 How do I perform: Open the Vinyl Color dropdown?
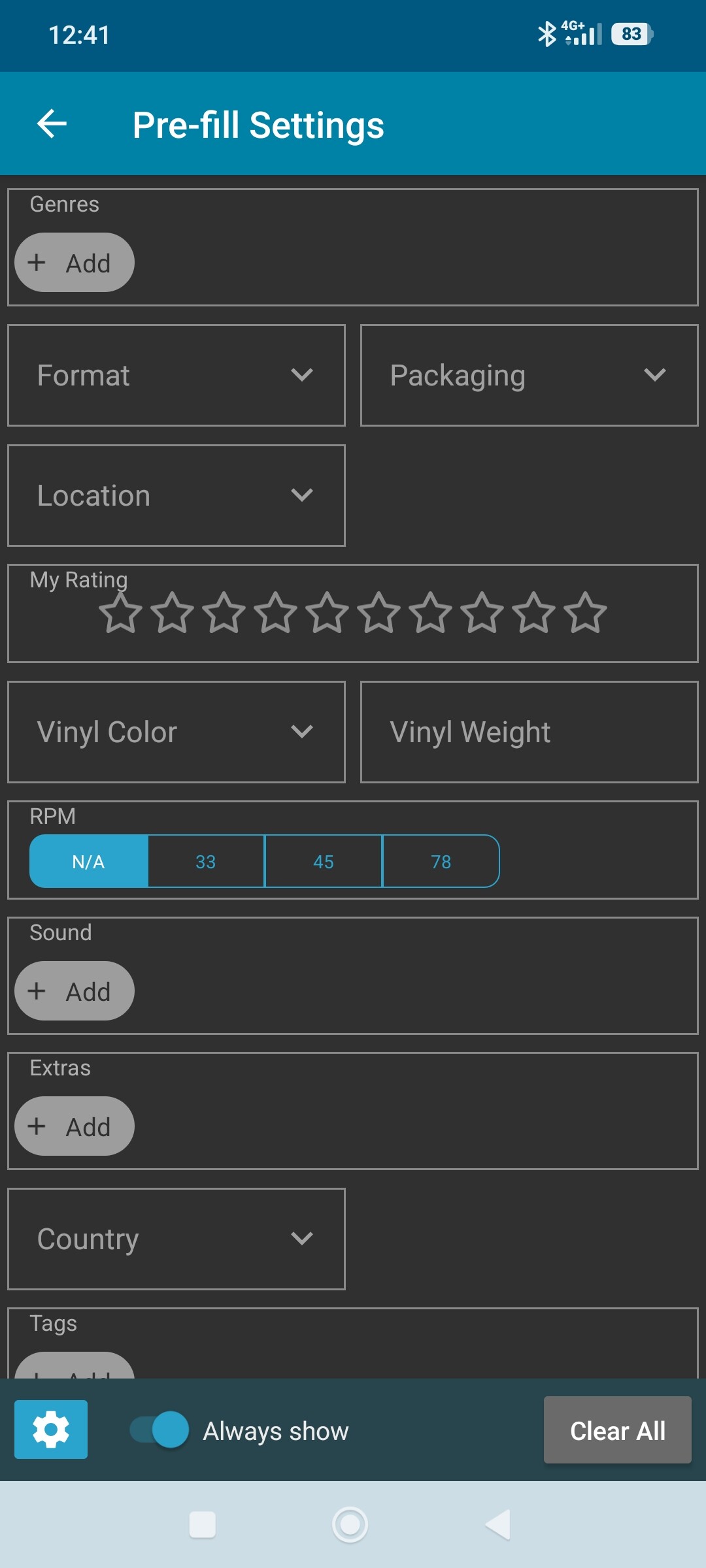click(176, 732)
